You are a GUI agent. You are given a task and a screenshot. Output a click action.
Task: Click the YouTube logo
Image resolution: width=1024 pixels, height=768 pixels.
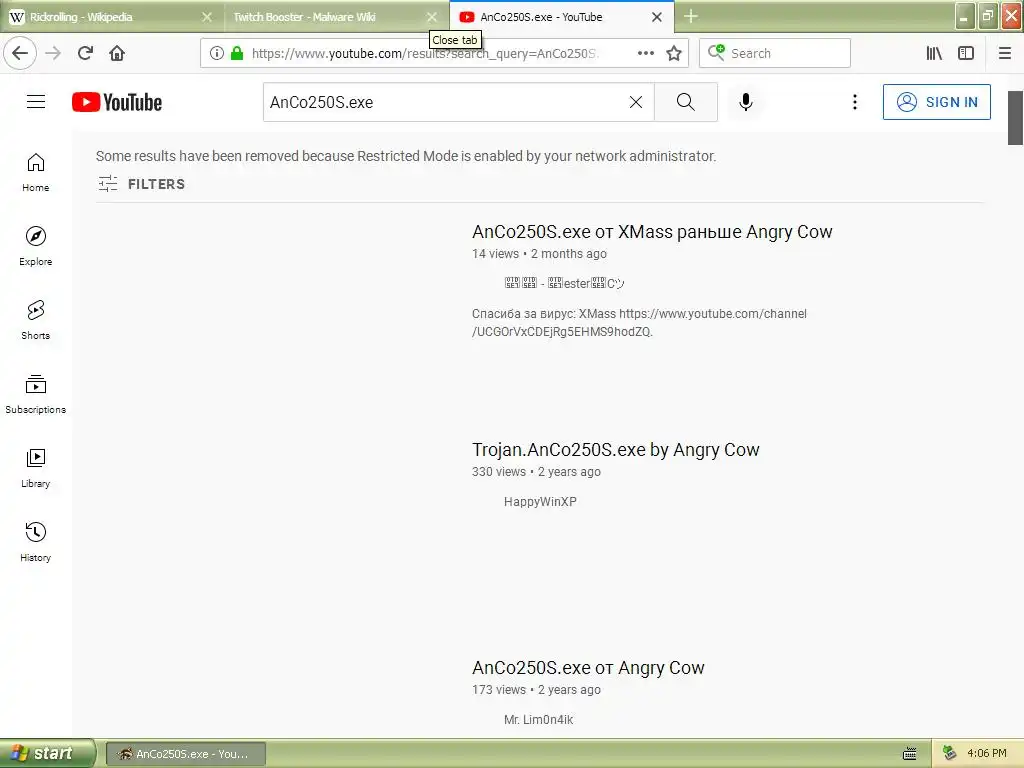click(117, 102)
